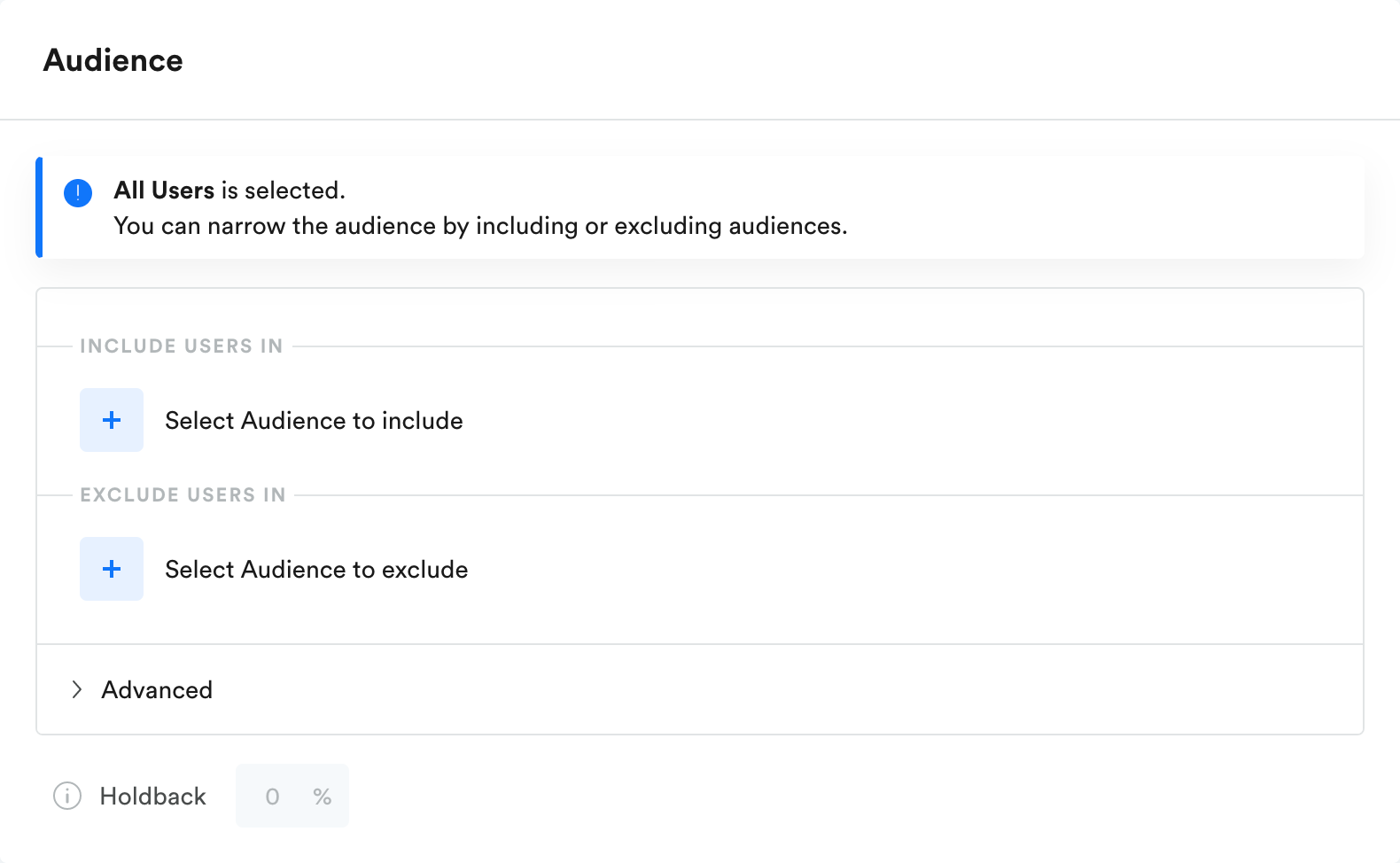Click the plus icon to include an audience
The height and width of the screenshot is (863, 1400).
coord(112,420)
